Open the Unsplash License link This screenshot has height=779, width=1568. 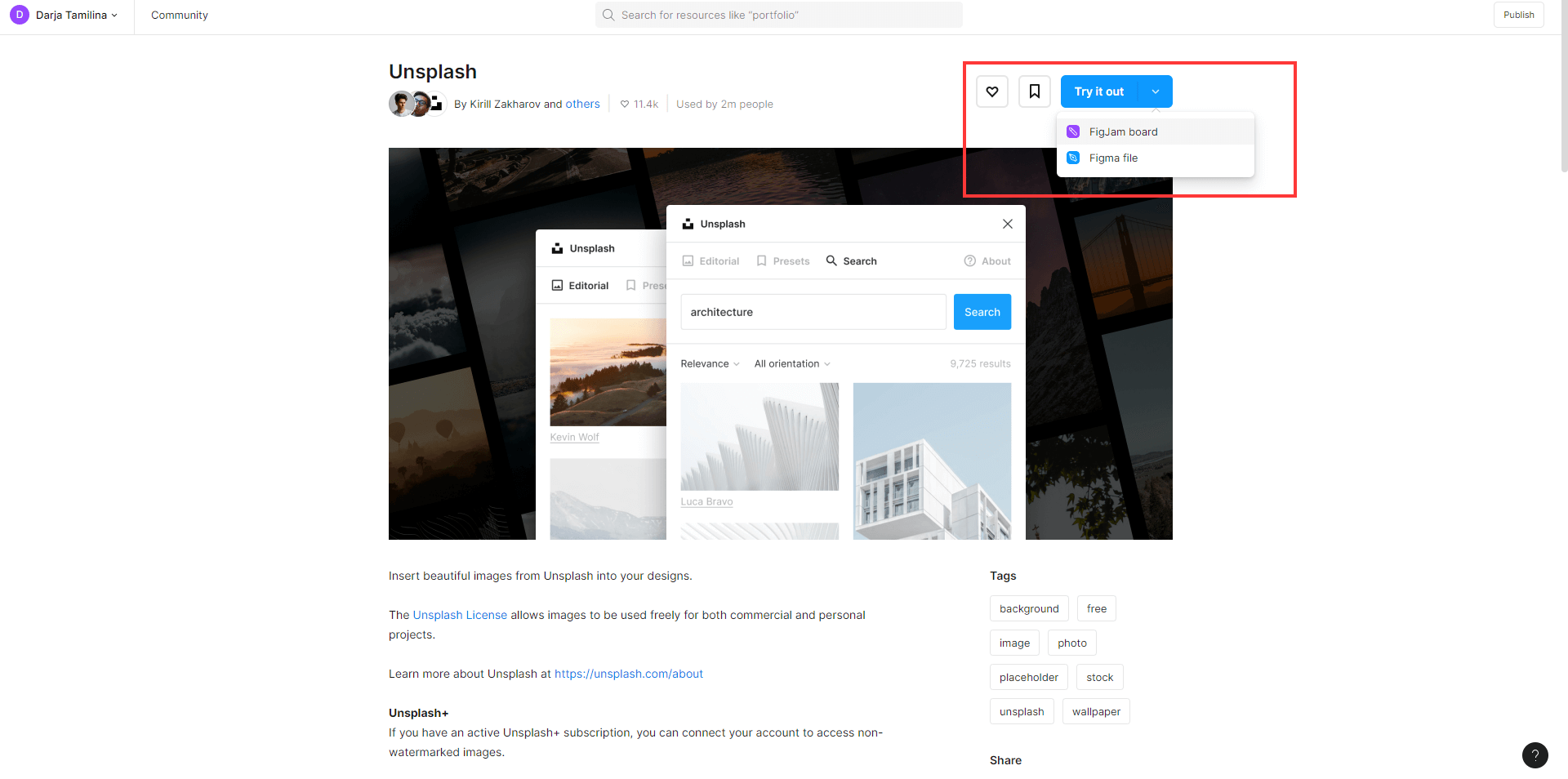[x=460, y=615]
